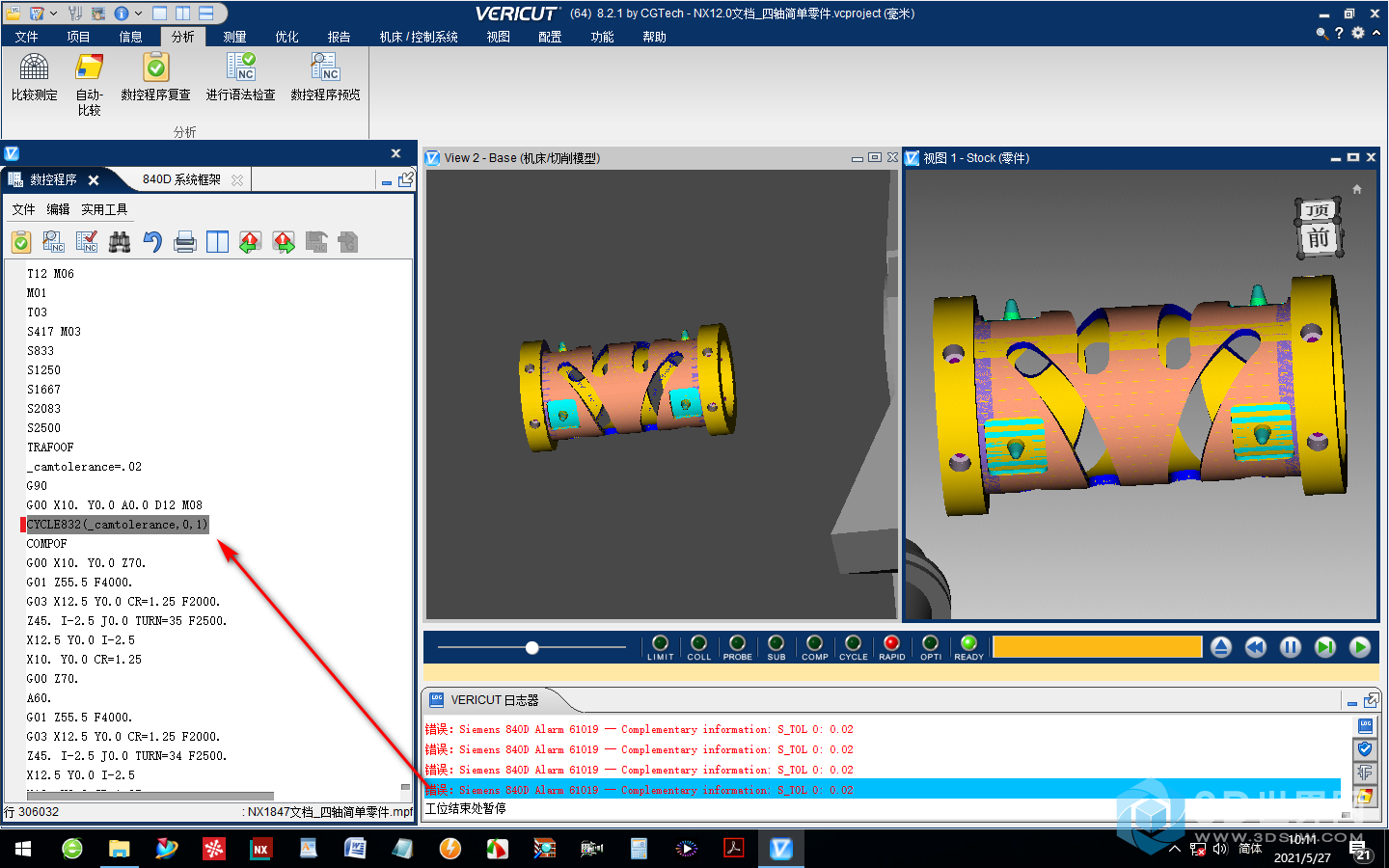Select the line CYCLE832(_camtolerance,0,1)
Screen dimensions: 1389x868
pyautogui.click(x=117, y=525)
